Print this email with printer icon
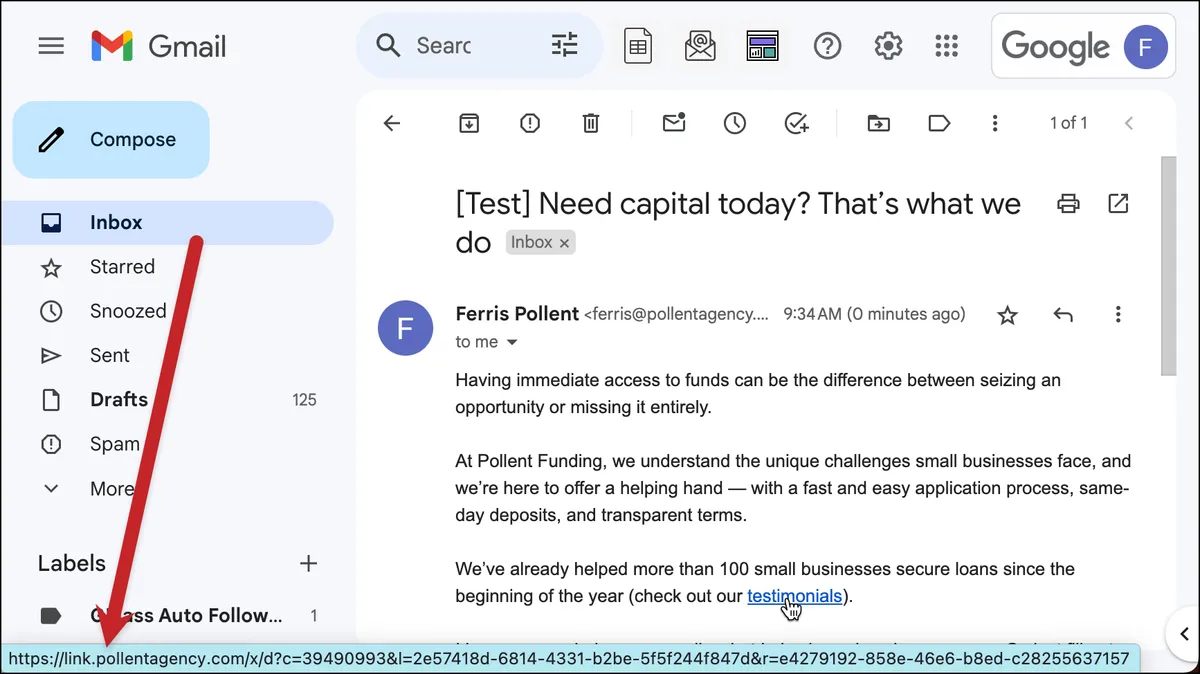The height and width of the screenshot is (674, 1200). coord(1068,204)
